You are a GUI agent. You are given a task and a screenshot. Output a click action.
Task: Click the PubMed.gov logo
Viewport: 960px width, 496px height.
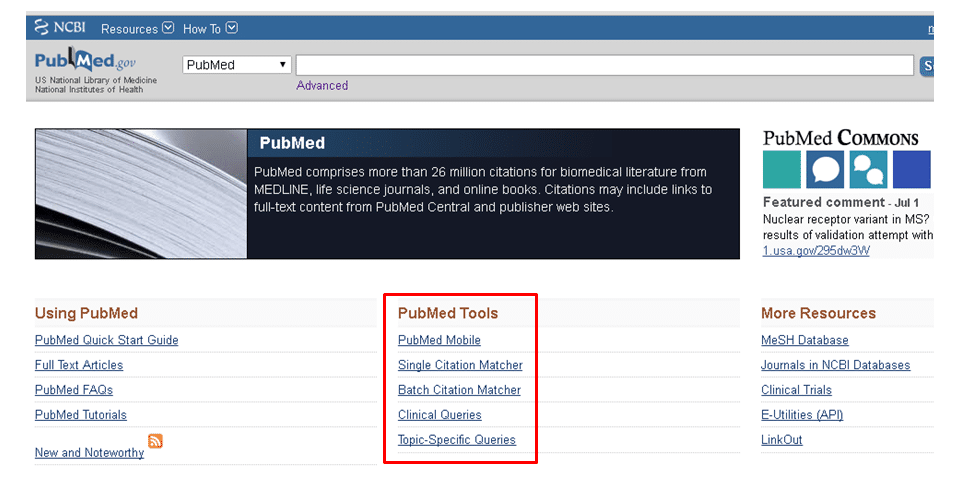[x=85, y=61]
